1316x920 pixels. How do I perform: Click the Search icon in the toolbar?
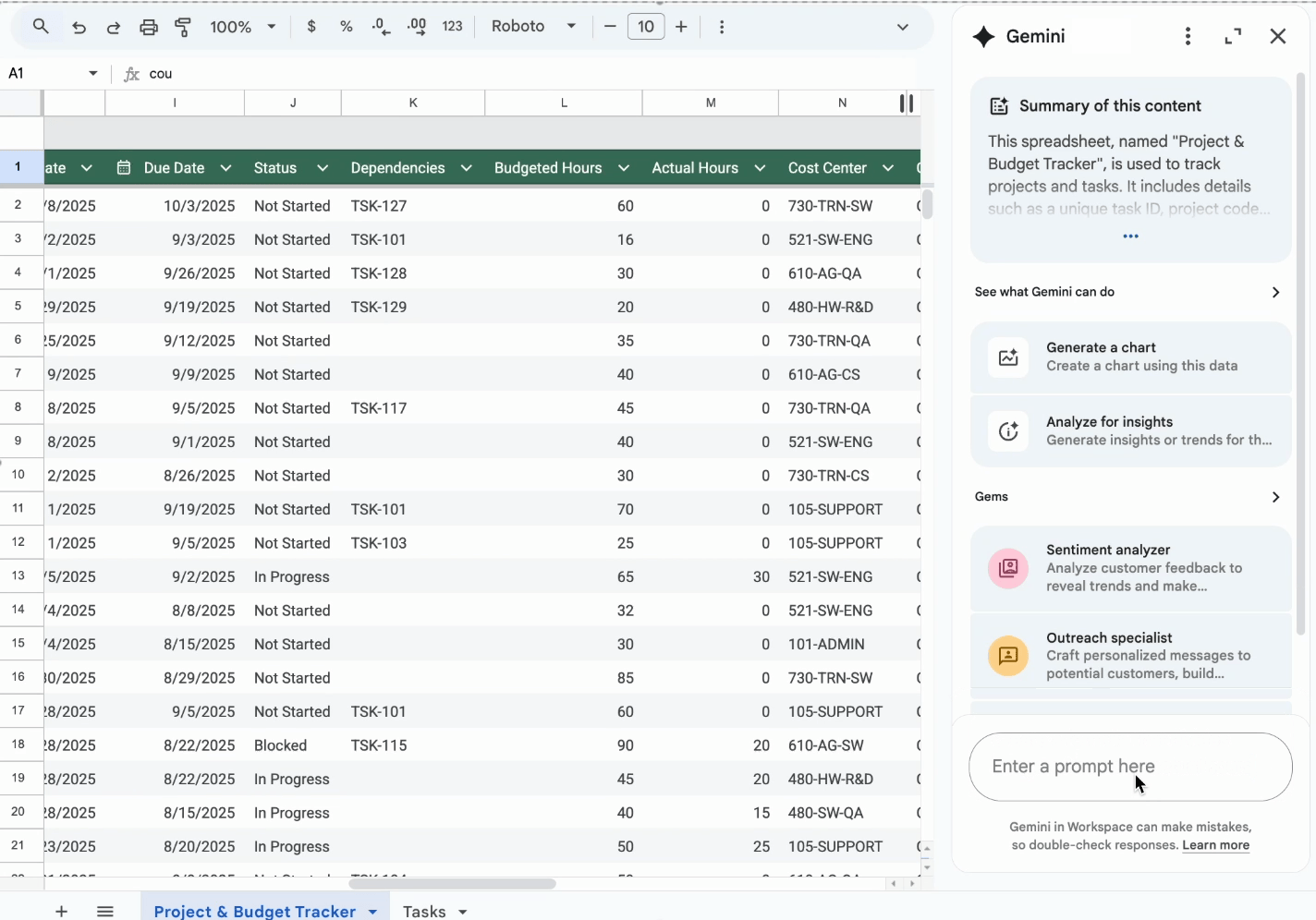pos(38,27)
